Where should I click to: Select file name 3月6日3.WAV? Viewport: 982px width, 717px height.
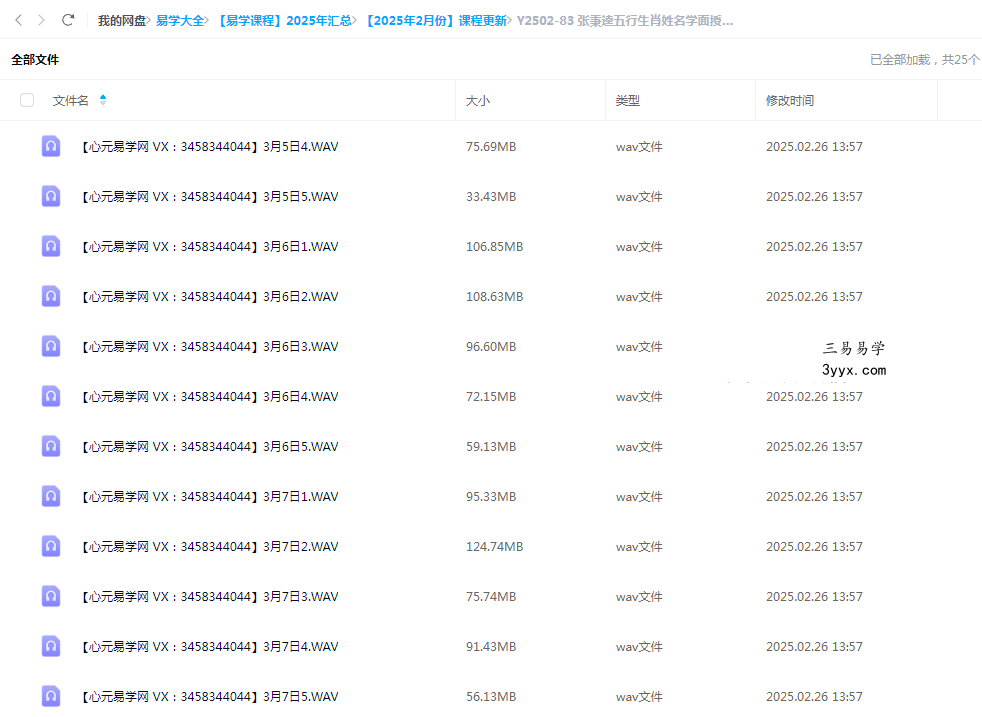pos(209,347)
